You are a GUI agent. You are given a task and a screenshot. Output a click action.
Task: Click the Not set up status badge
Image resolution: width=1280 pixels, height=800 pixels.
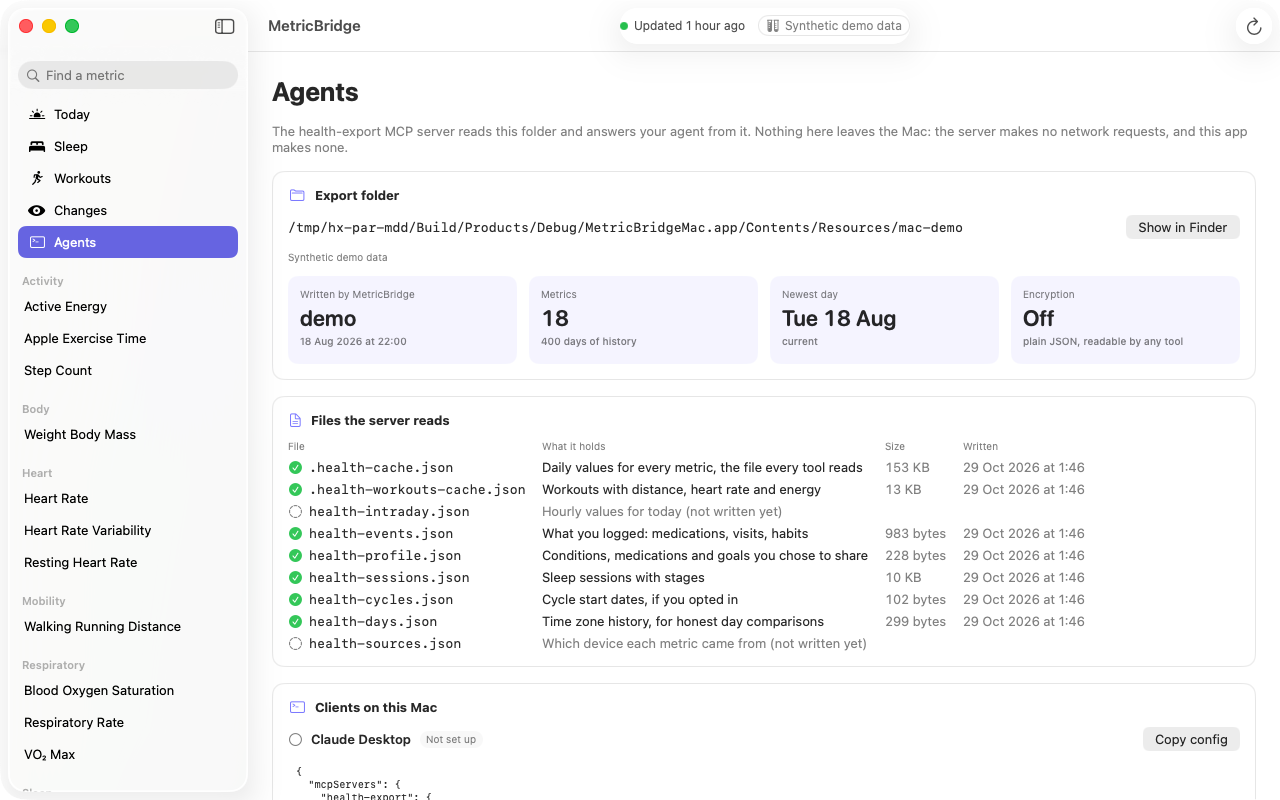[x=451, y=739]
